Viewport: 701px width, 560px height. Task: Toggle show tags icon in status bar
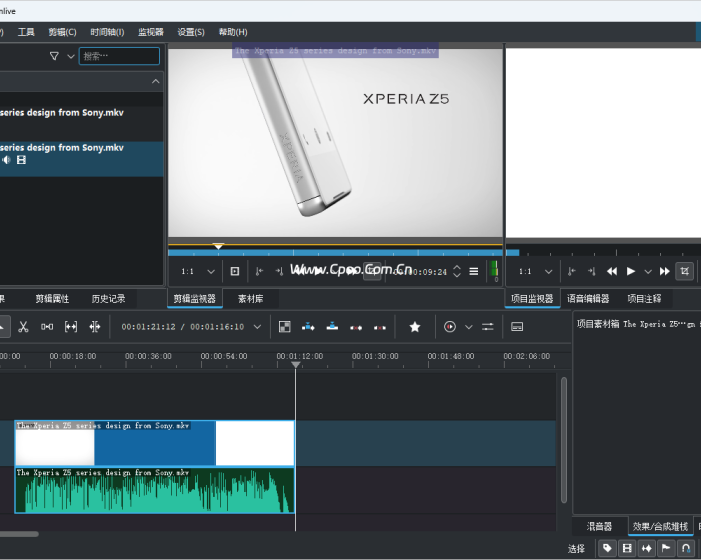(x=607, y=547)
